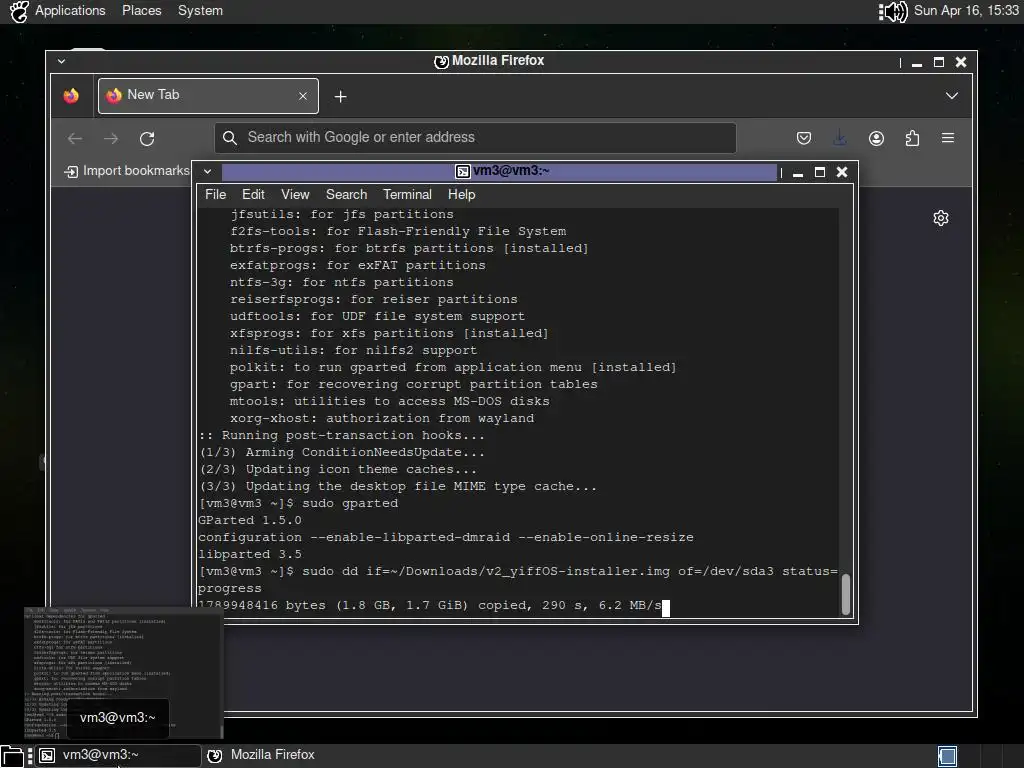Select the New Tab tab in Firefox
Image resolution: width=1024 pixels, height=768 pixels.
click(208, 96)
